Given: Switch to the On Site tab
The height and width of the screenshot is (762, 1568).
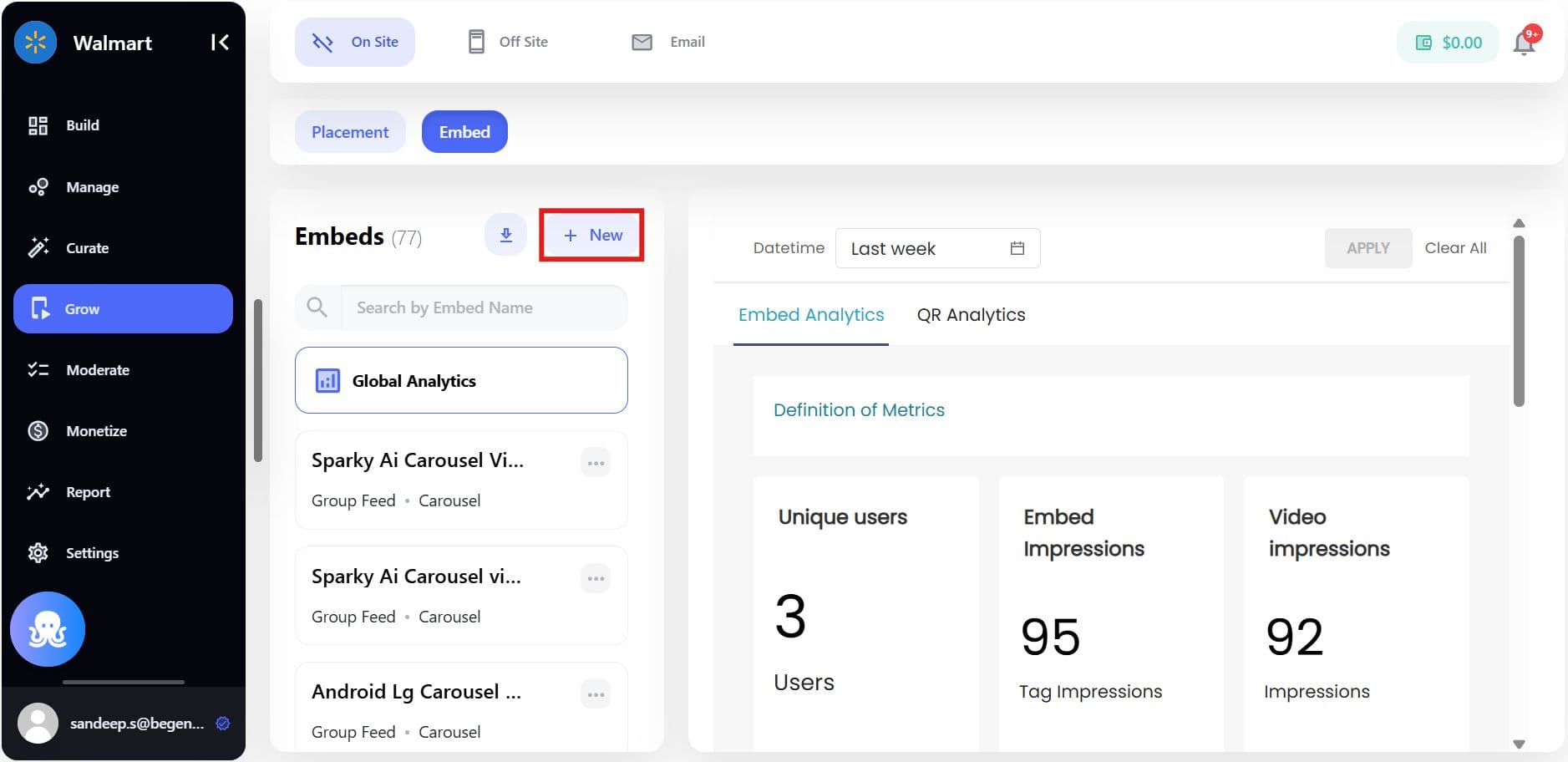Looking at the screenshot, I should tap(355, 42).
